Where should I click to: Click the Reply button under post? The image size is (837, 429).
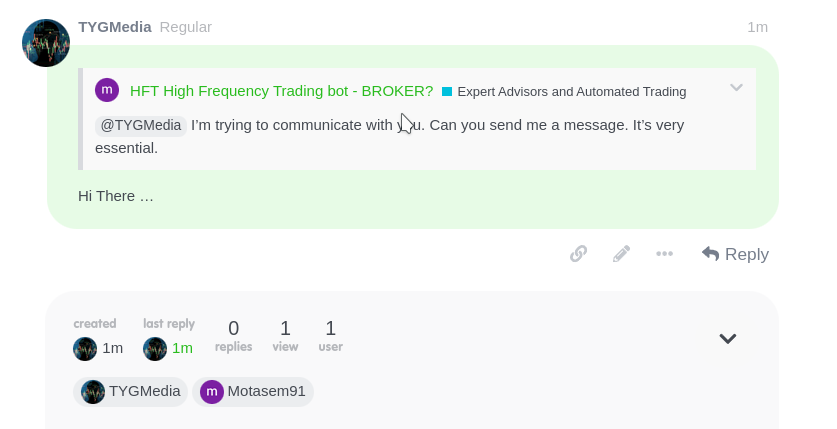pos(735,254)
